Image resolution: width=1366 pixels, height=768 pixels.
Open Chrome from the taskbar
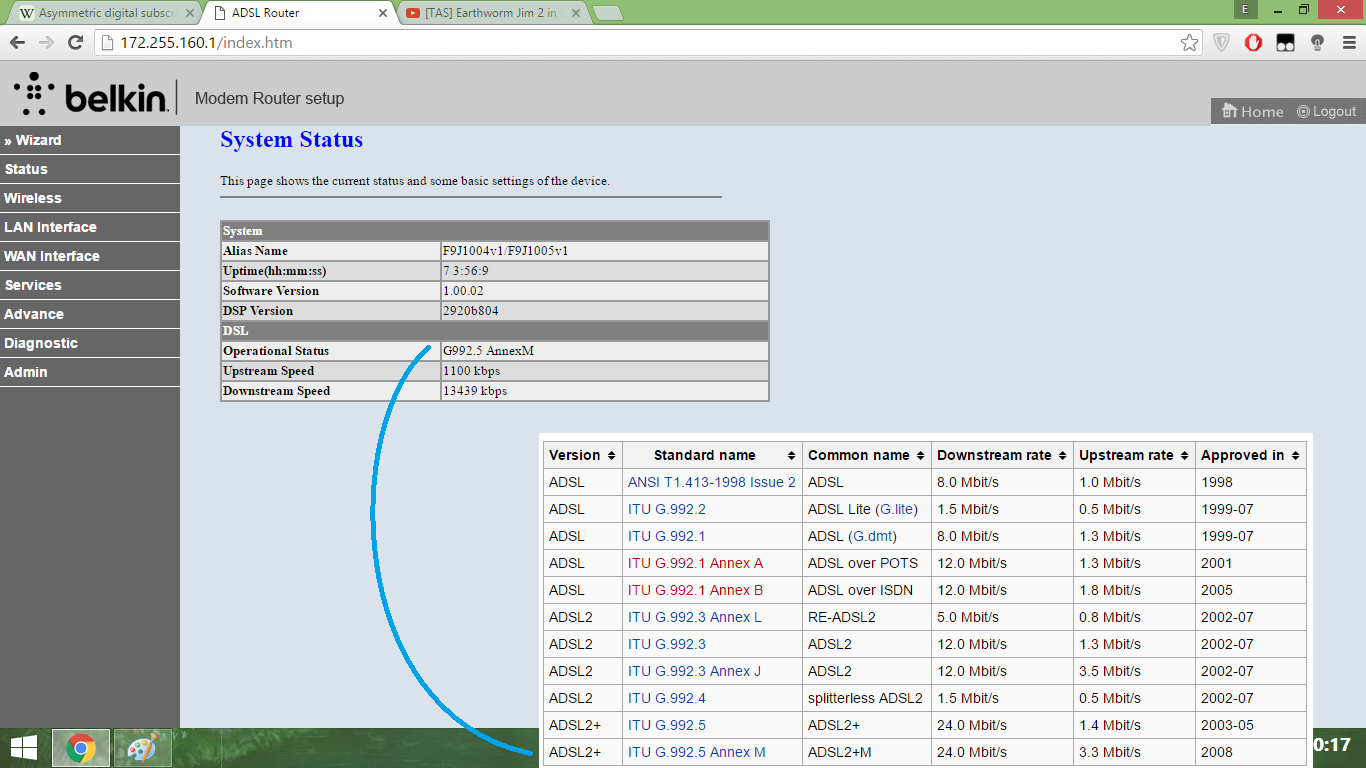pyautogui.click(x=81, y=748)
